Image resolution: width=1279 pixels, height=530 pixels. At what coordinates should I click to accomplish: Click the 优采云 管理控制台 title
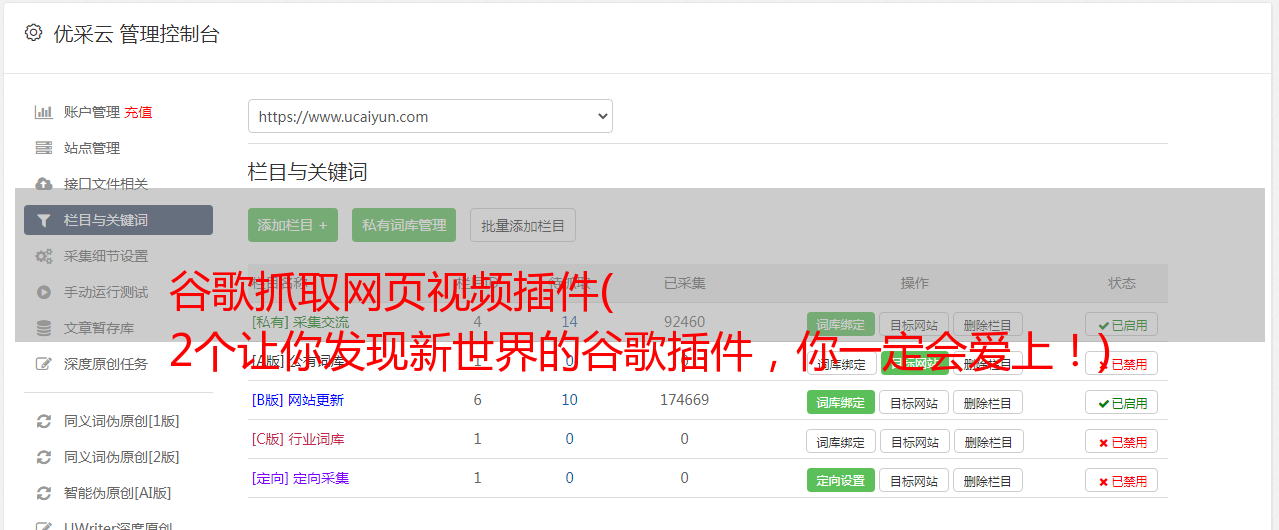136,34
